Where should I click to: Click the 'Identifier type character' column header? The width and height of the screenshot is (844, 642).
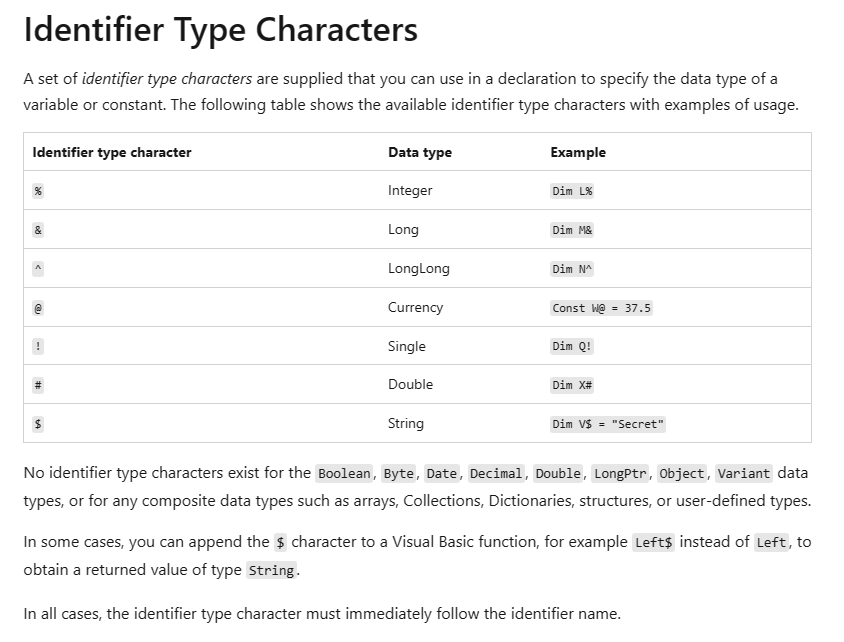(112, 152)
